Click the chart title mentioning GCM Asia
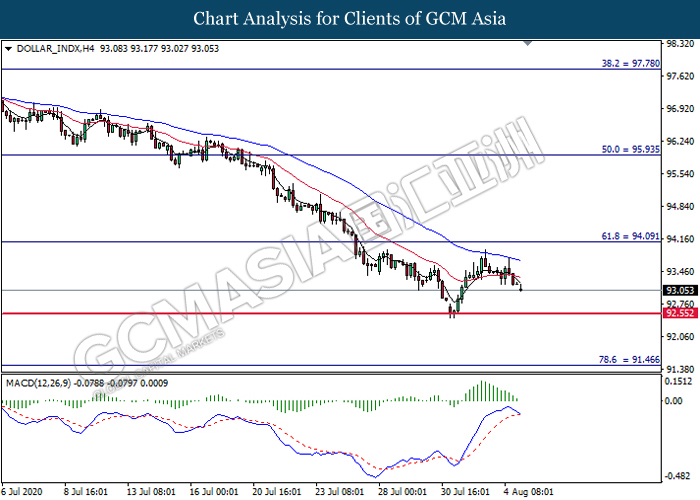 349,19
